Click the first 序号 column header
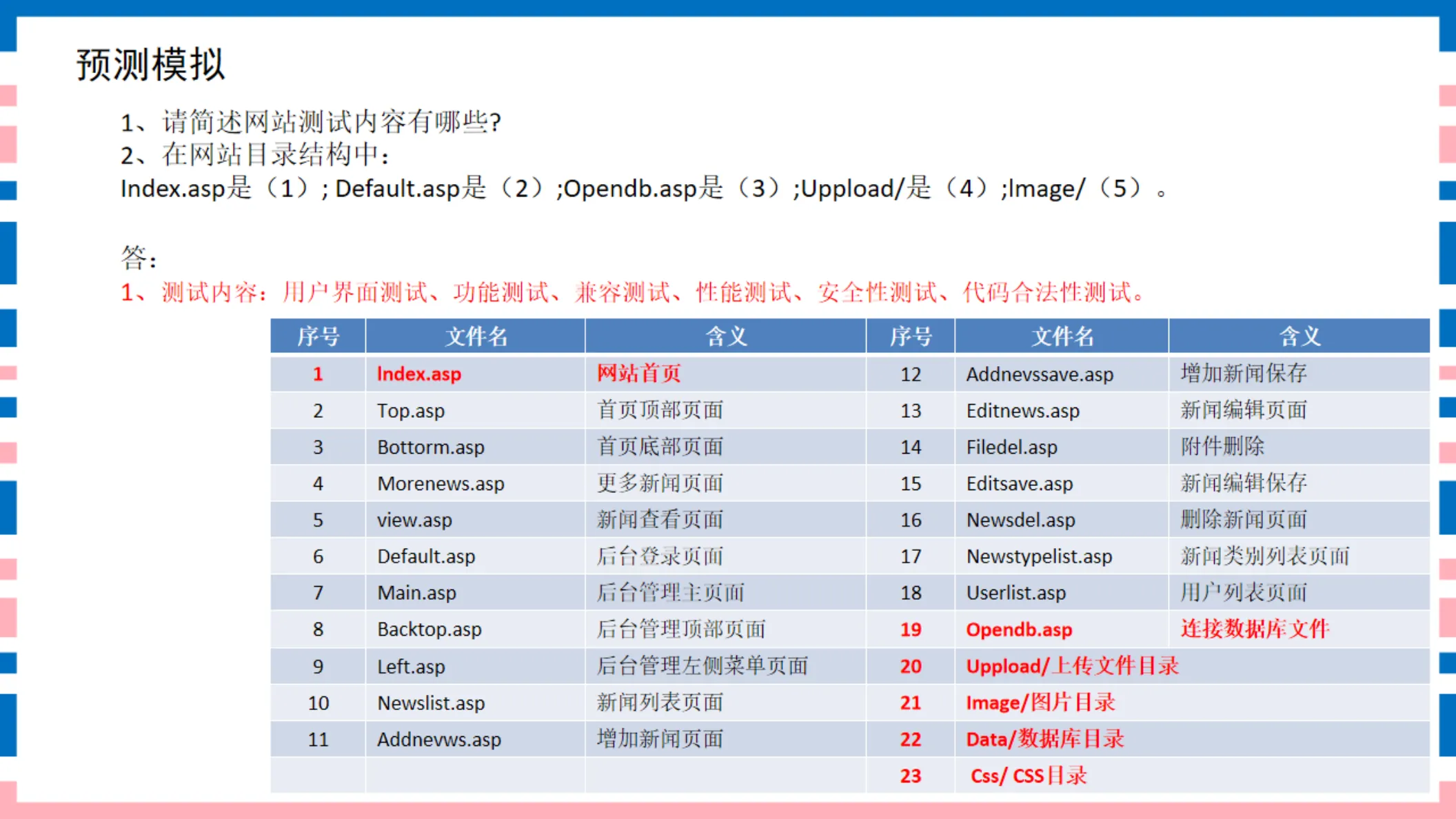This screenshot has height=819, width=1456. (x=318, y=336)
